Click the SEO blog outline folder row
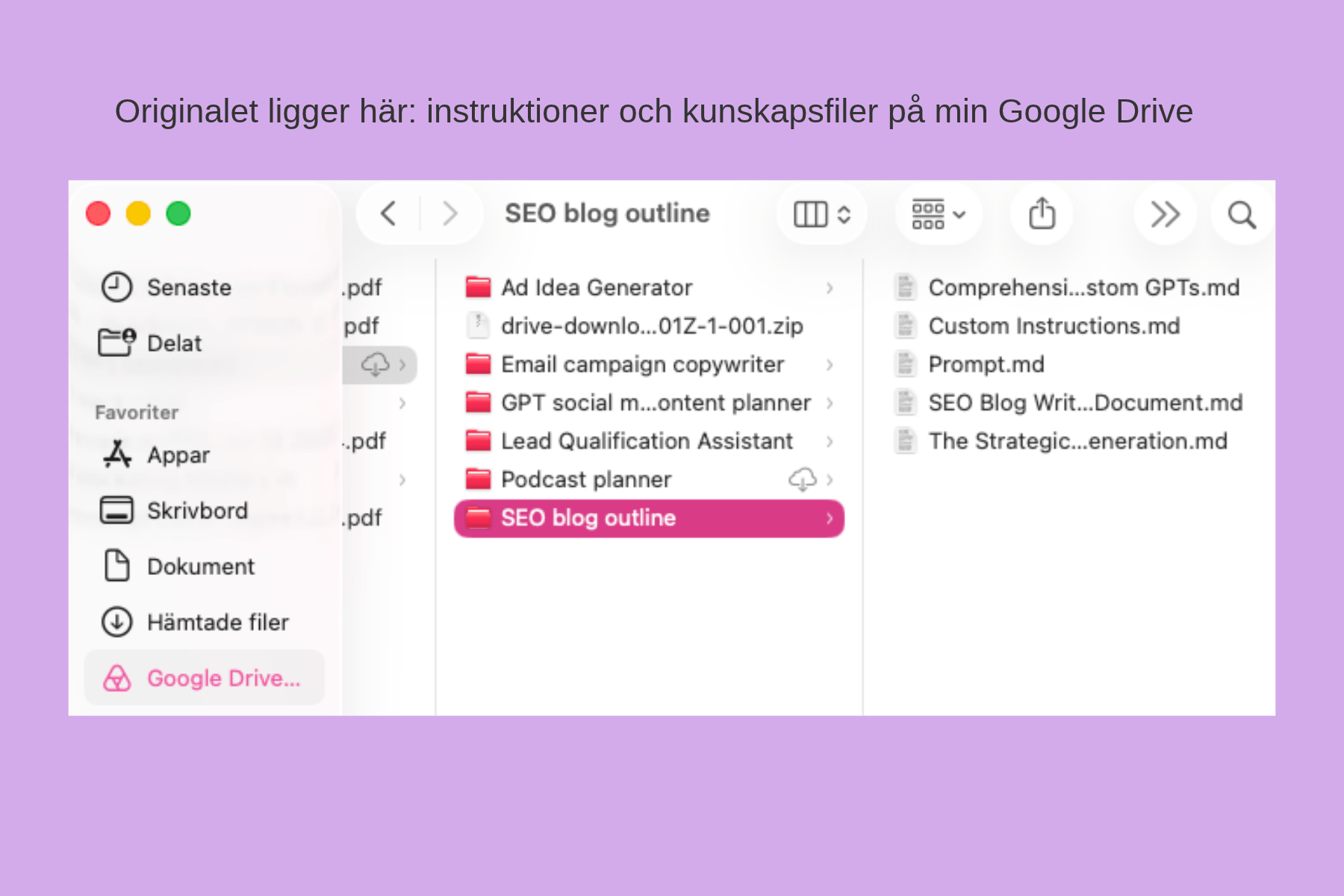This screenshot has height=896, width=1344. (x=648, y=518)
